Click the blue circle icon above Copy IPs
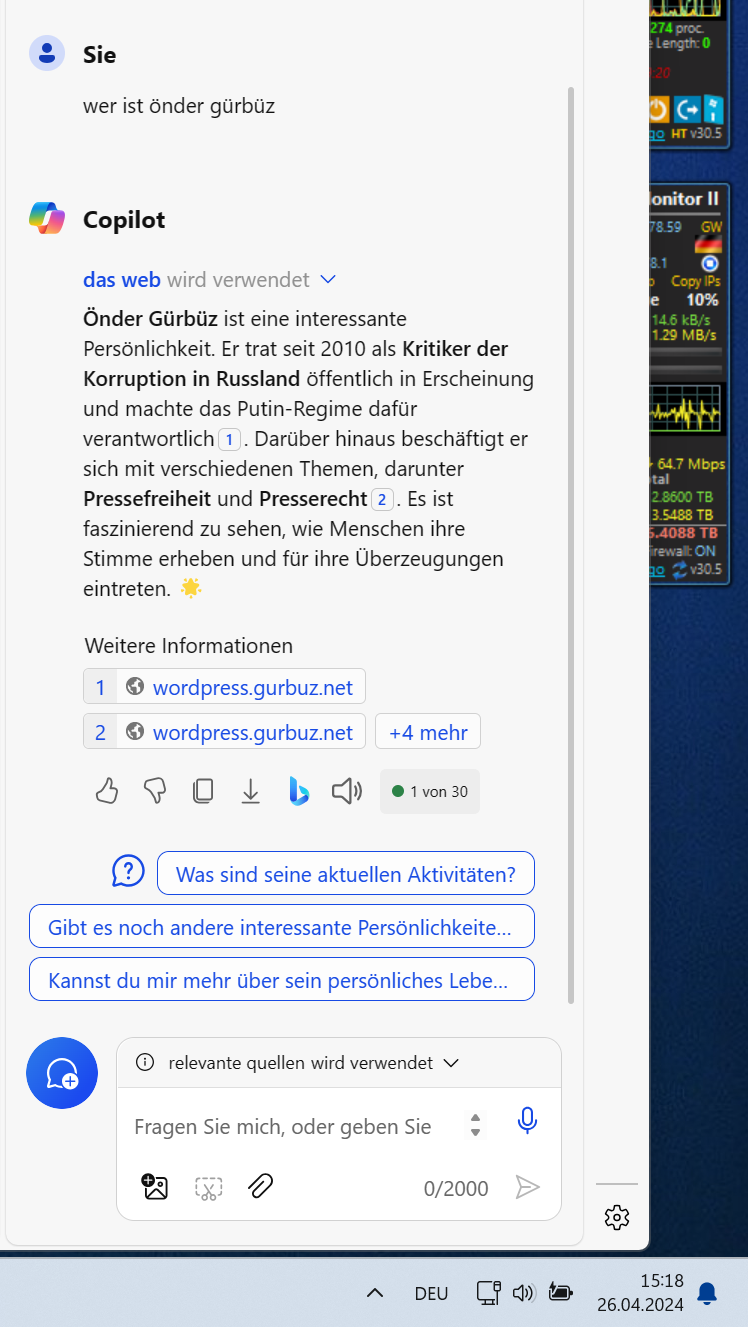Viewport: 748px width, 1327px height. tap(710, 264)
